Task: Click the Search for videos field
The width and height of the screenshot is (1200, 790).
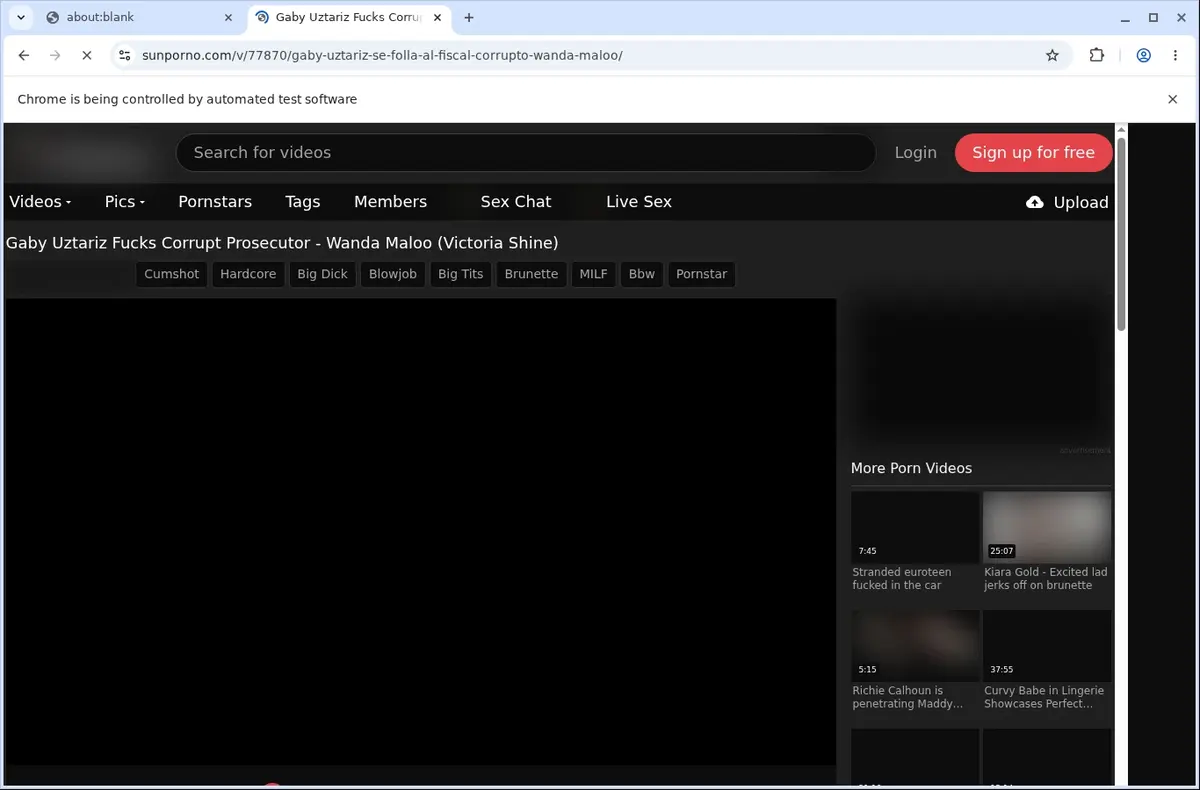Action: click(x=526, y=153)
